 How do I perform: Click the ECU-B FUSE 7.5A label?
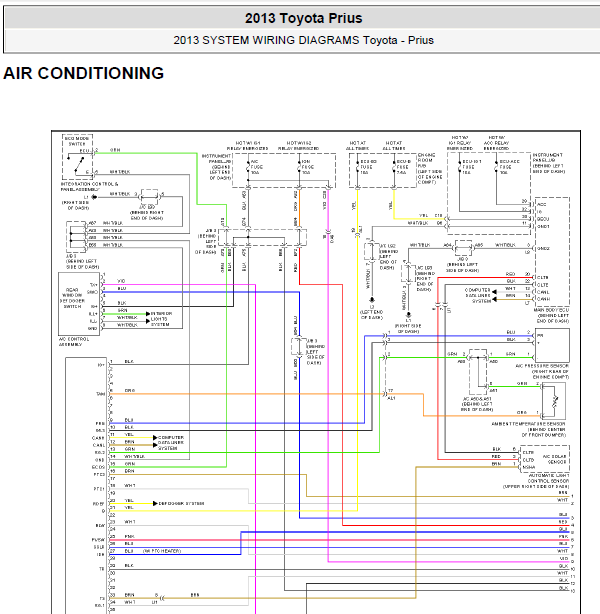tap(404, 167)
